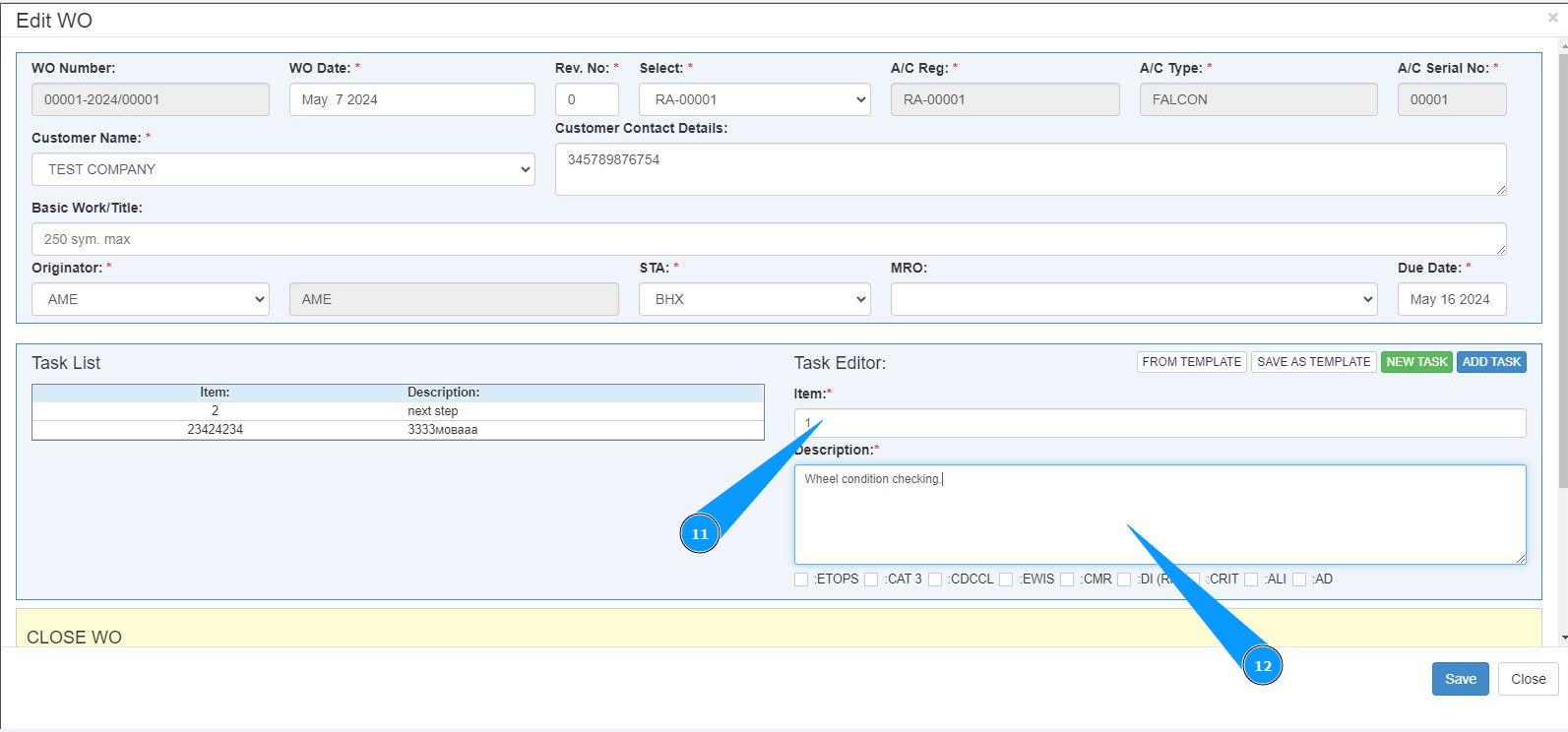Open the Originator AME dropdown
The image size is (1568, 732).
(x=151, y=299)
